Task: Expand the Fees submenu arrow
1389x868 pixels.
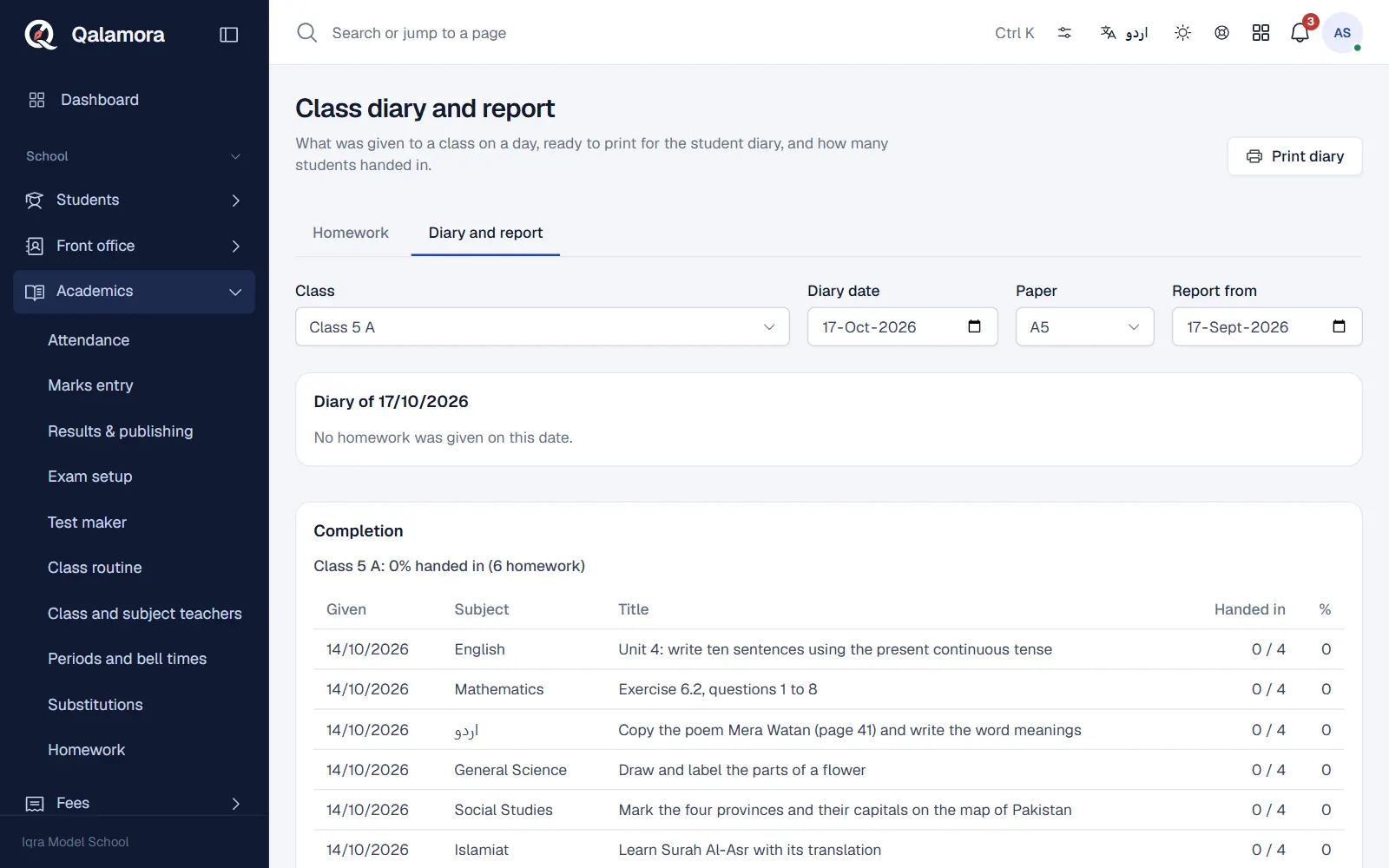Action: (235, 804)
